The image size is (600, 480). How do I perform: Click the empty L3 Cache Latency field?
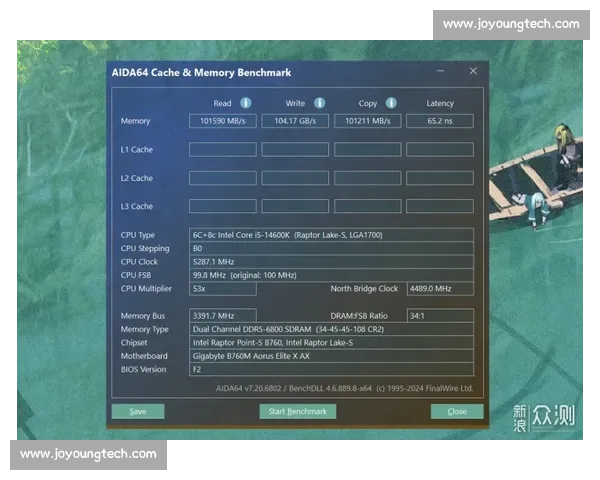pyautogui.click(x=440, y=206)
